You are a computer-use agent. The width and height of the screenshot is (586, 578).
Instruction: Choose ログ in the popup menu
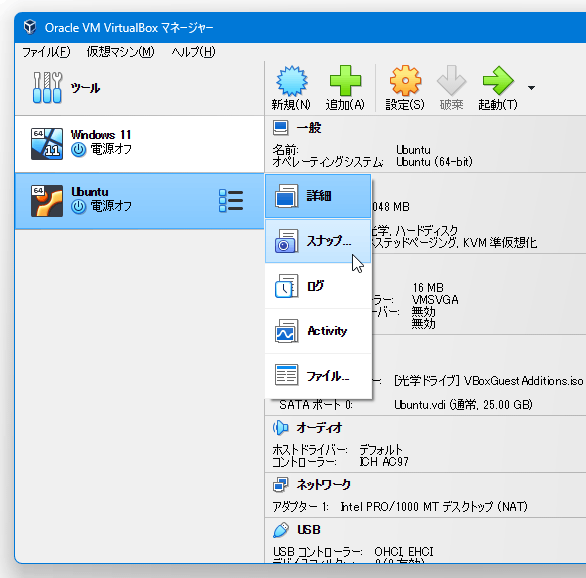318,286
